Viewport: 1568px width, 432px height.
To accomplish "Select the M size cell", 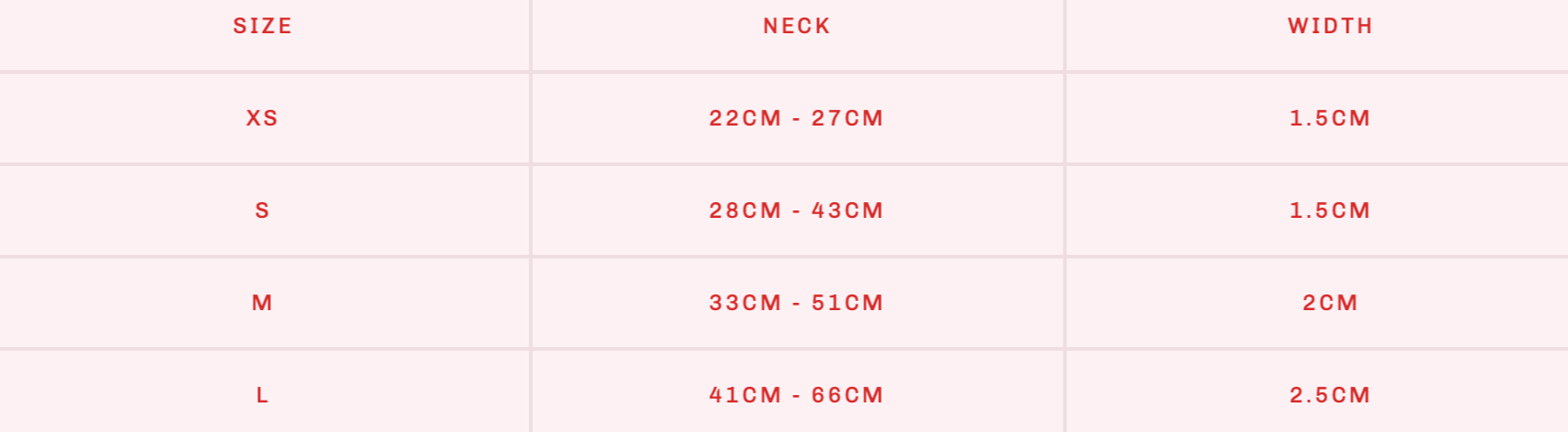I will coord(263,303).
